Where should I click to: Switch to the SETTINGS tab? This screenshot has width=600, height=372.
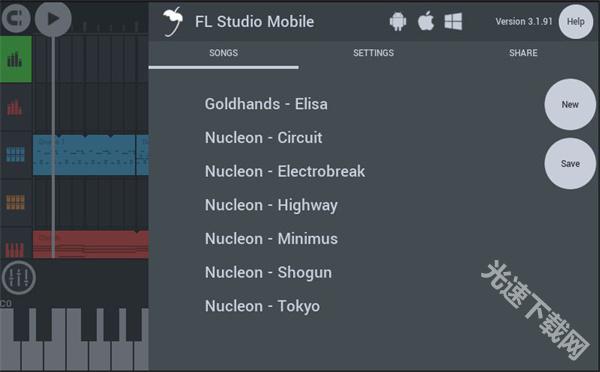click(x=373, y=53)
